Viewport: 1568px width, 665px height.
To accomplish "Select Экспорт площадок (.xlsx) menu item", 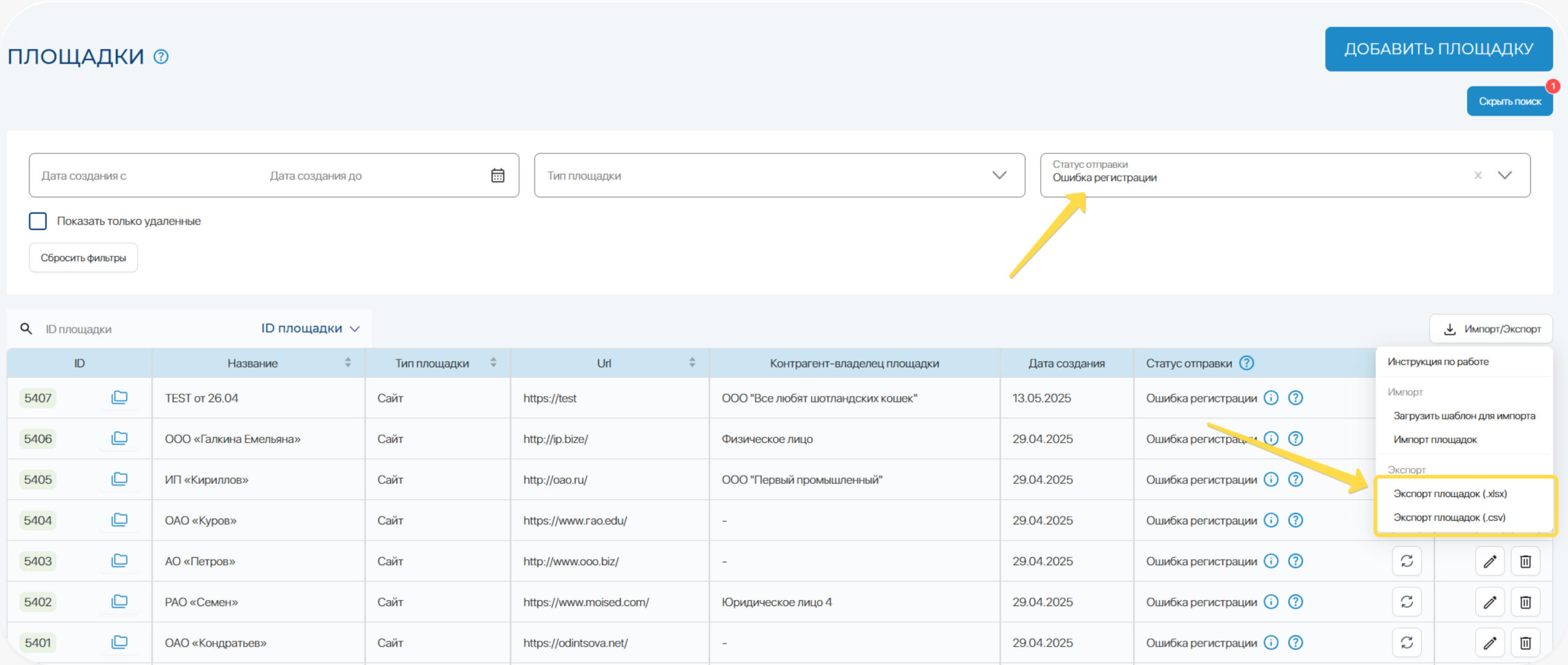I will (x=1450, y=494).
